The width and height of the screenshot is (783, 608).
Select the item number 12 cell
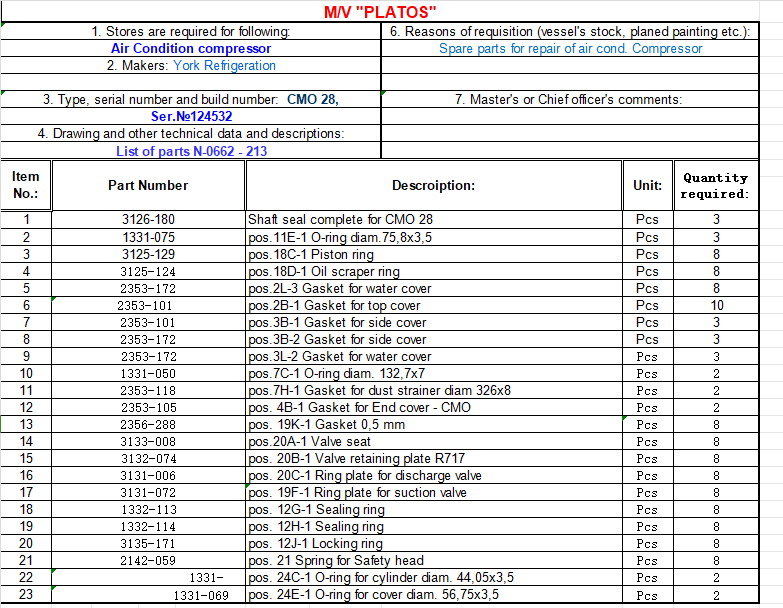pos(26,407)
